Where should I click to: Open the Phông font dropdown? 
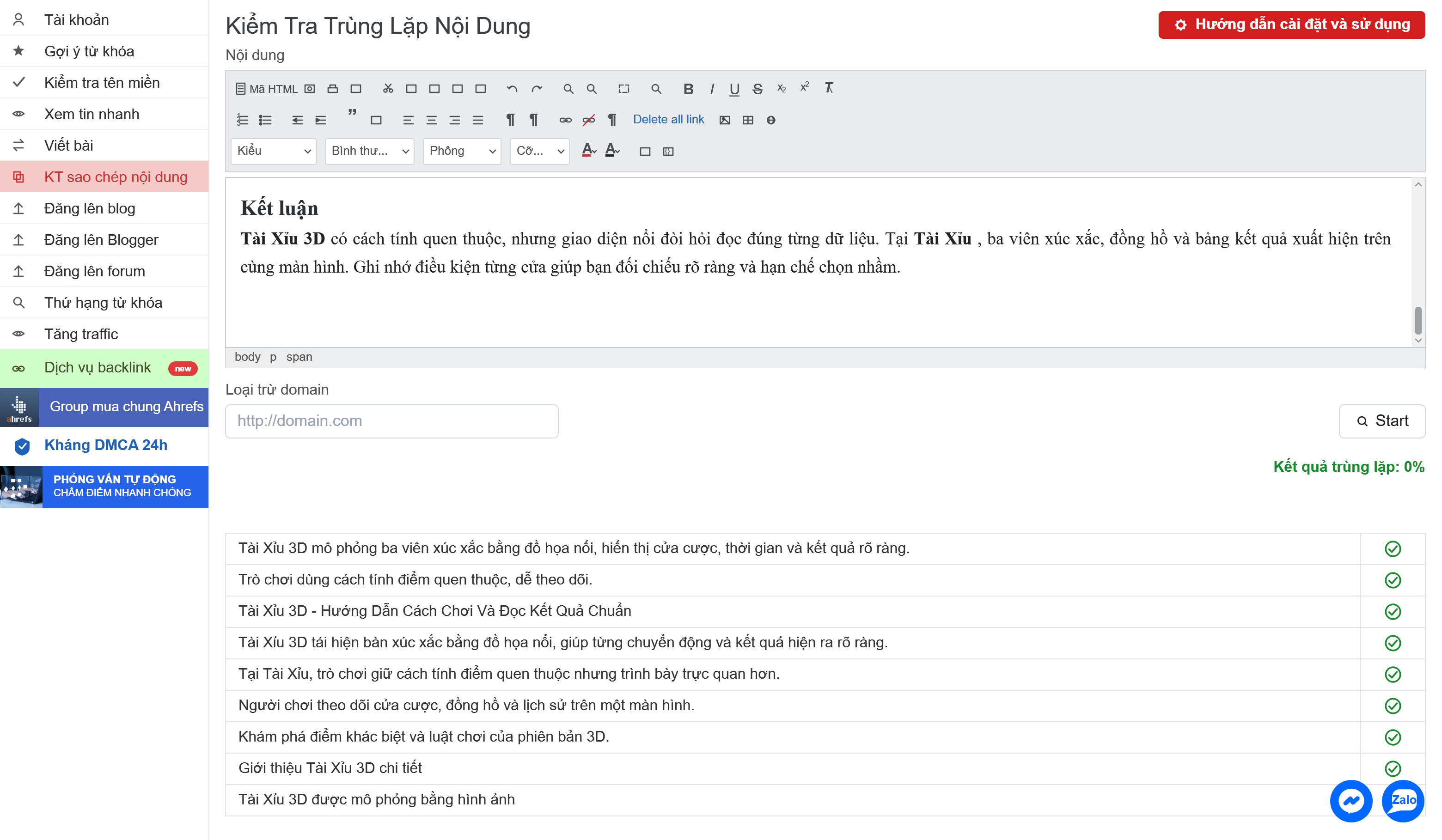pyautogui.click(x=462, y=151)
